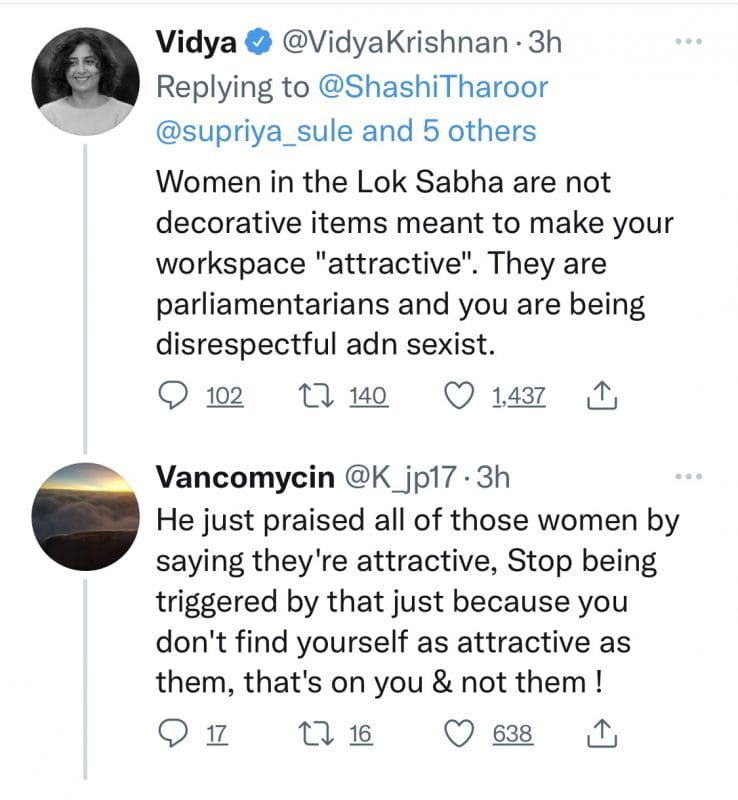Open Vancomycin's display name profile link
Screen dimensions: 738x800
[x=246, y=478]
